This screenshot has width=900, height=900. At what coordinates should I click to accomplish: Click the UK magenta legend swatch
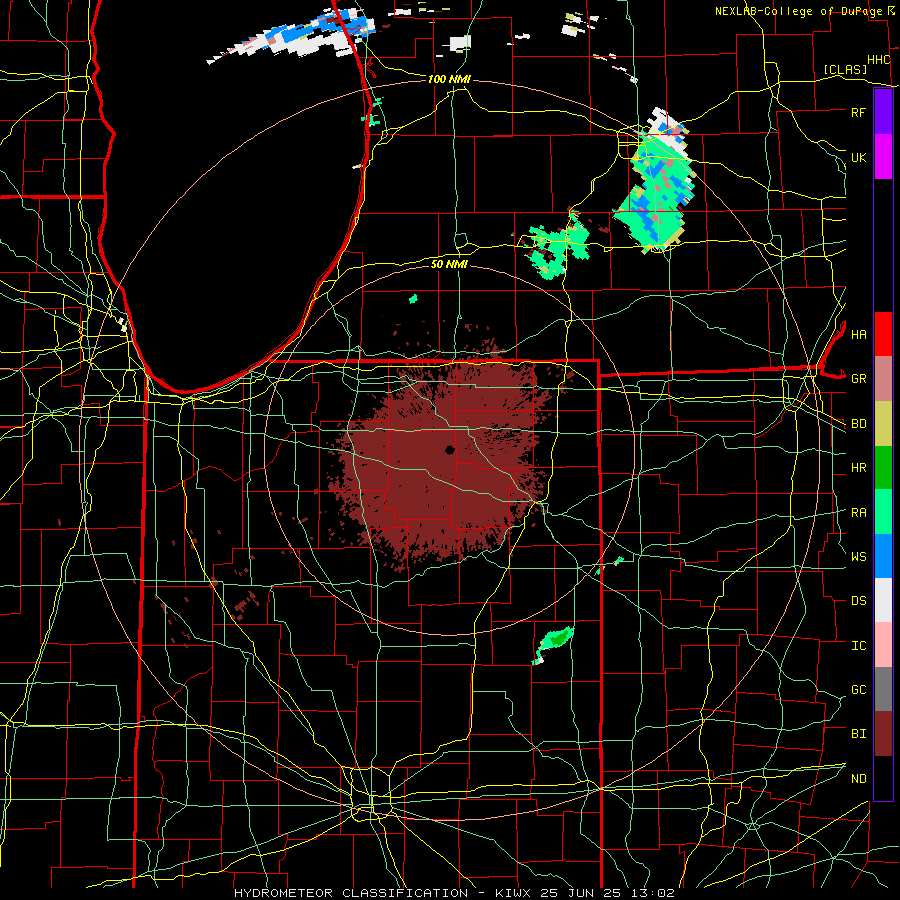coord(883,157)
